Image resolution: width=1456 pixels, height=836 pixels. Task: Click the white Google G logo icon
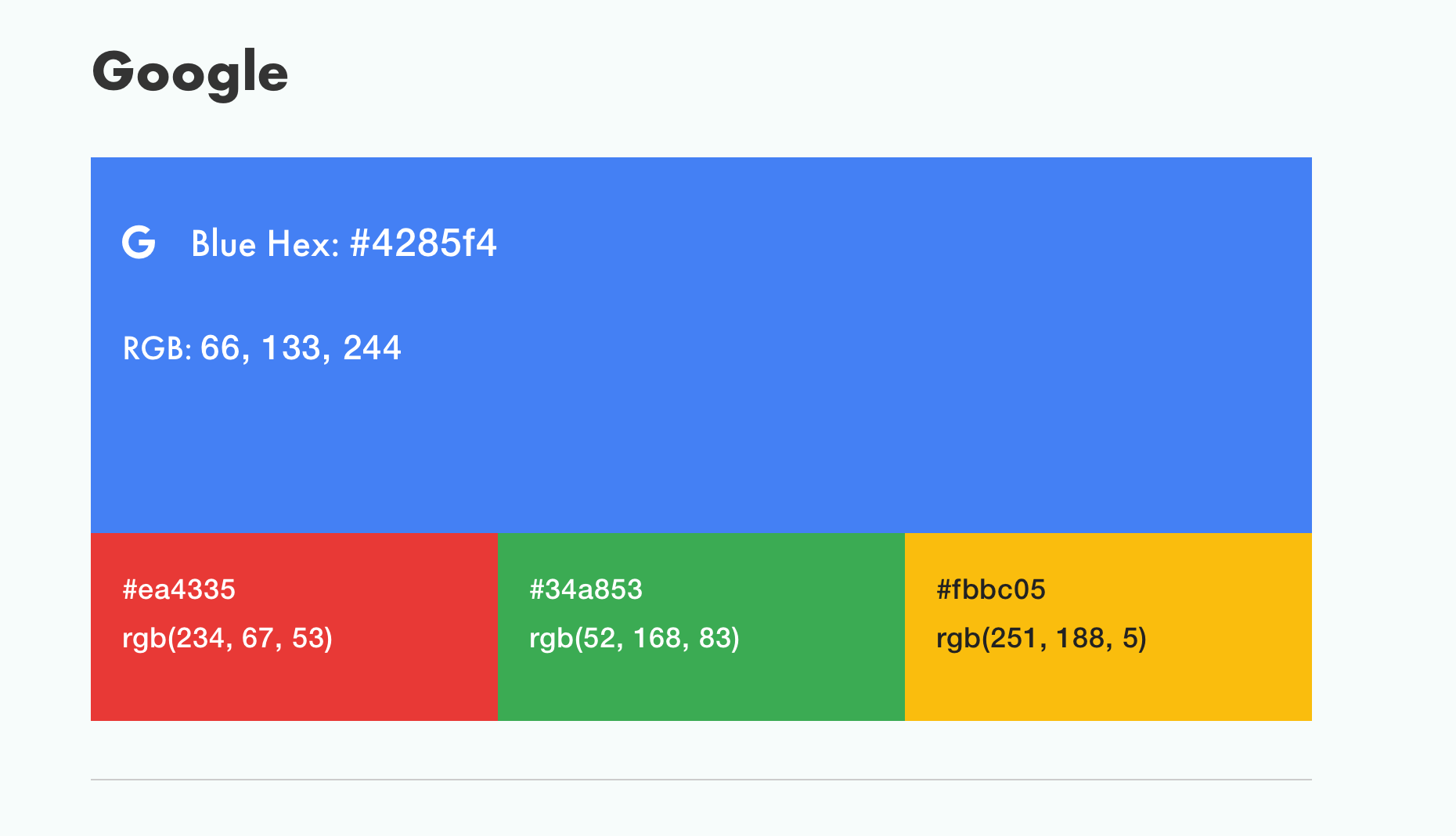[x=139, y=242]
